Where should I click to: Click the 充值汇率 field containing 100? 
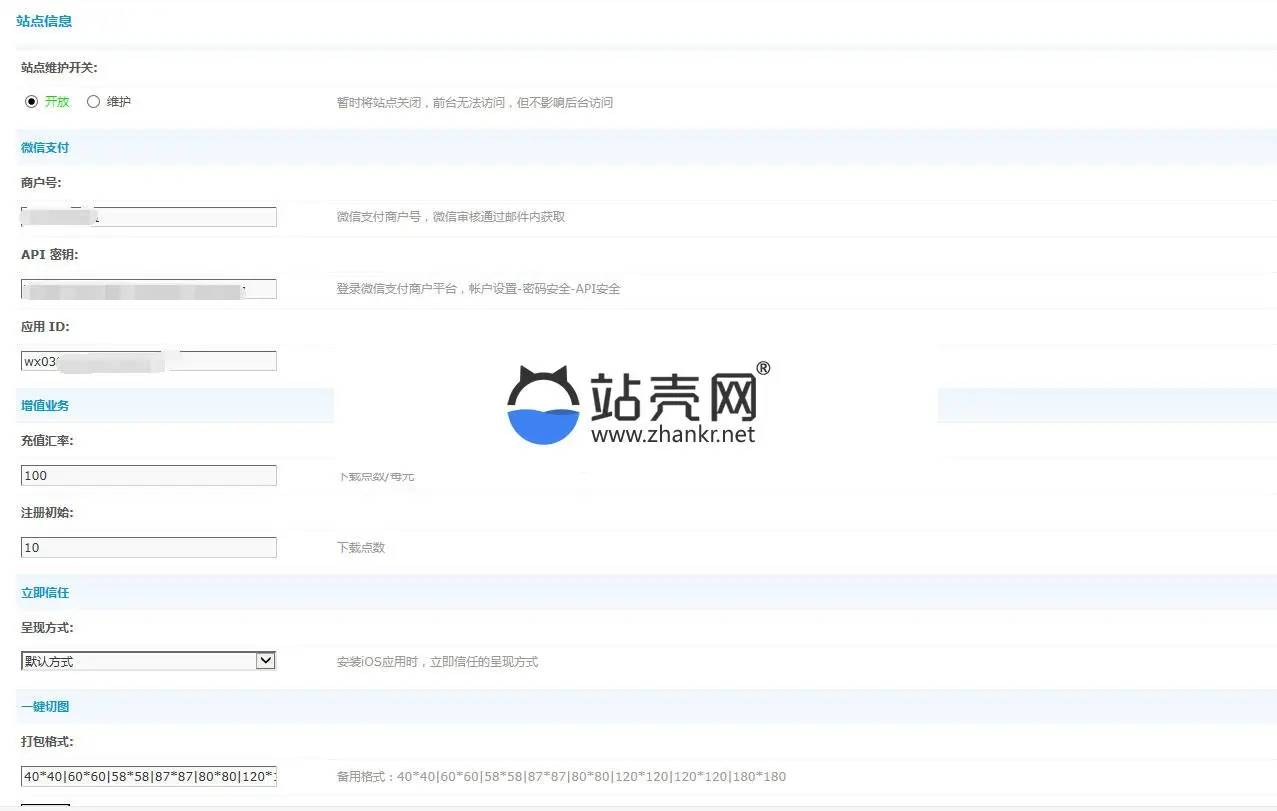tap(148, 476)
